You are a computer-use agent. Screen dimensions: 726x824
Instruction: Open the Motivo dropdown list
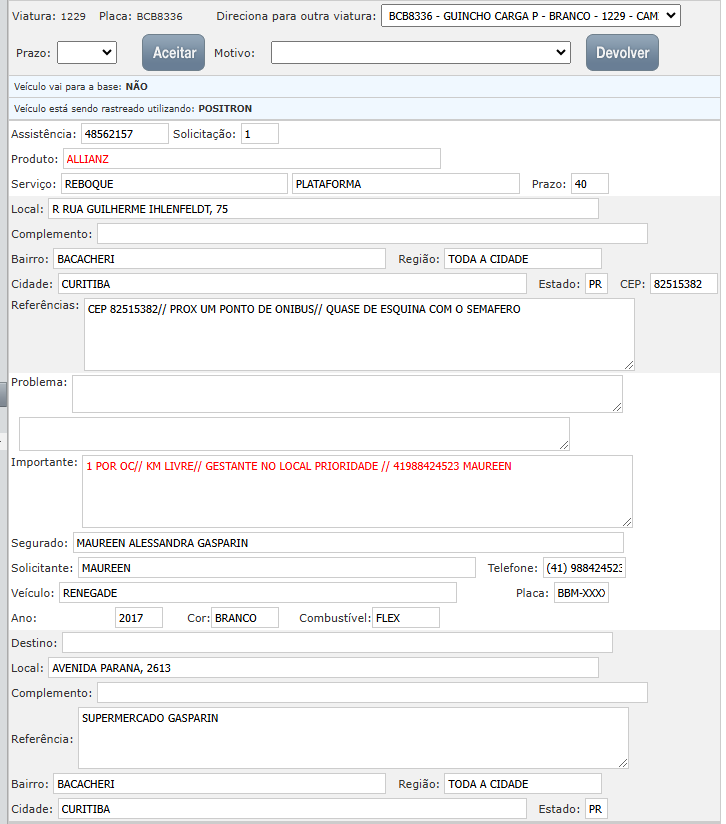pos(420,53)
